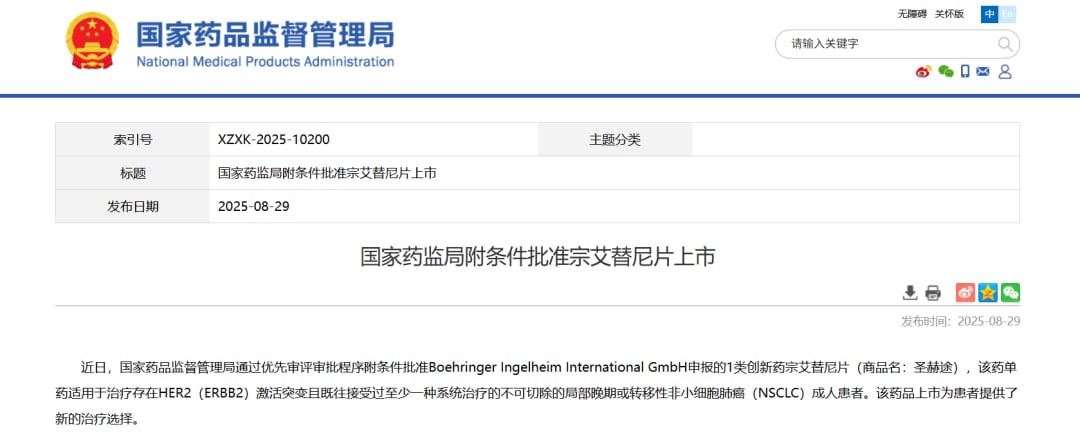Screen dimensions: 1080x438
Task: Click title cell 国家药监局附条件批准宗艾替尼片上市
Action: (x=327, y=174)
